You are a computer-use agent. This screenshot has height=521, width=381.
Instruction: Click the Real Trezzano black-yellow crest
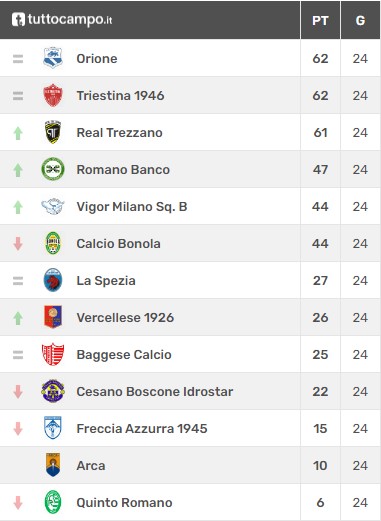[x=53, y=132]
